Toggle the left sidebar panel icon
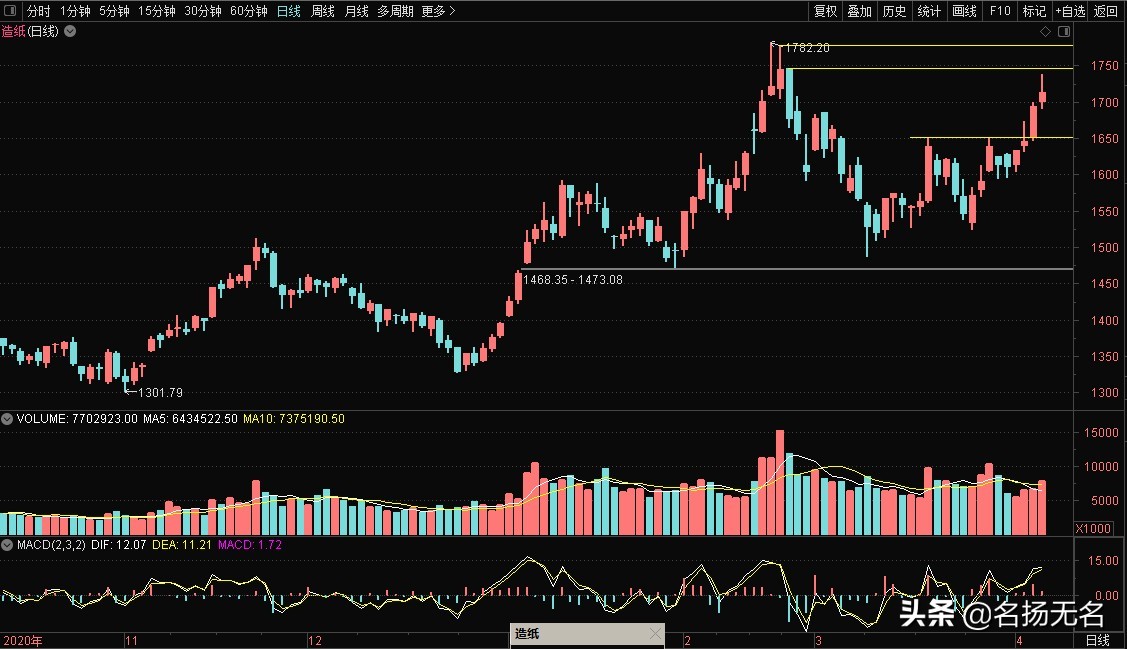 coord(10,11)
